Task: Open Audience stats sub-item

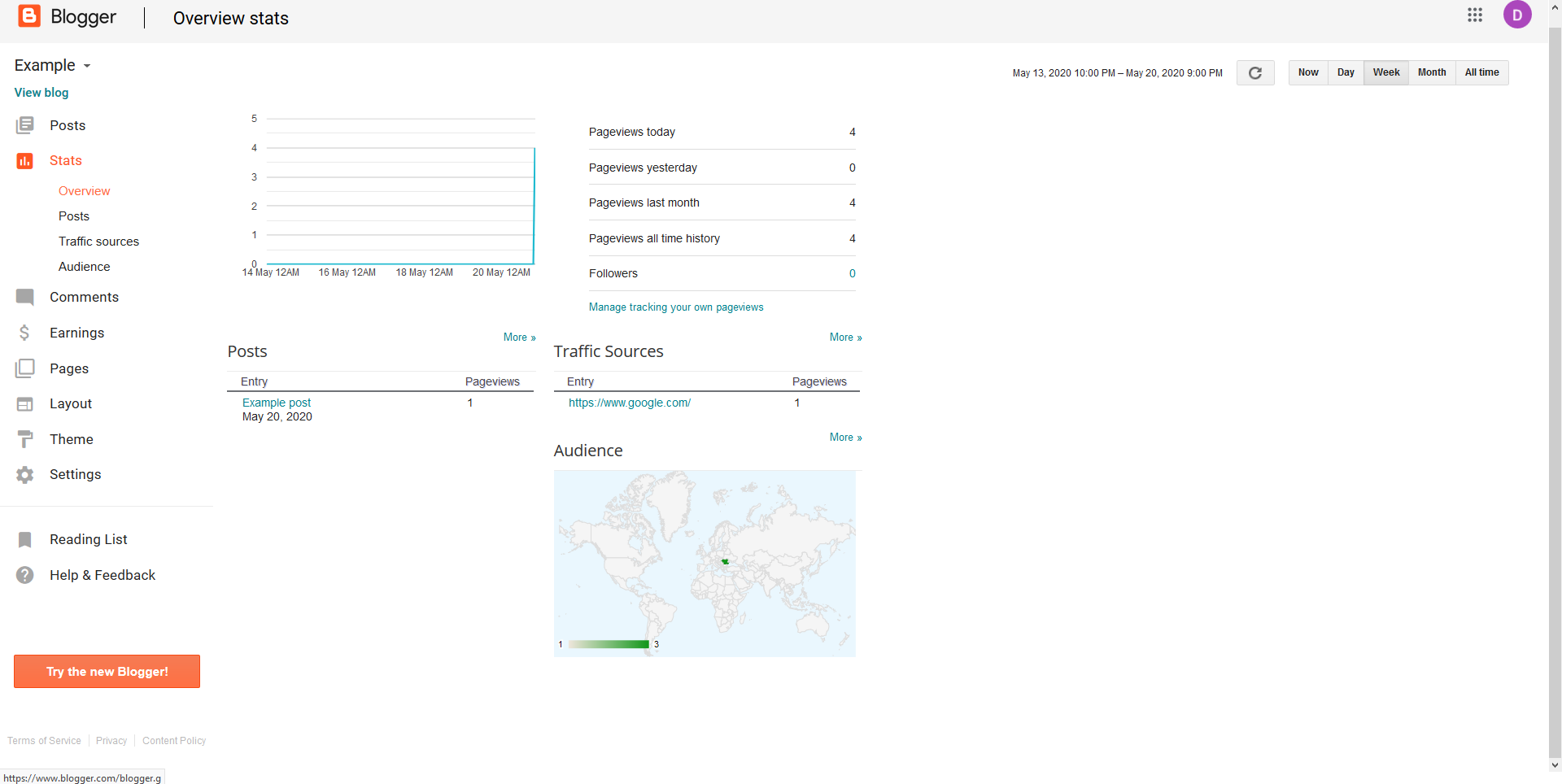Action: [x=84, y=267]
